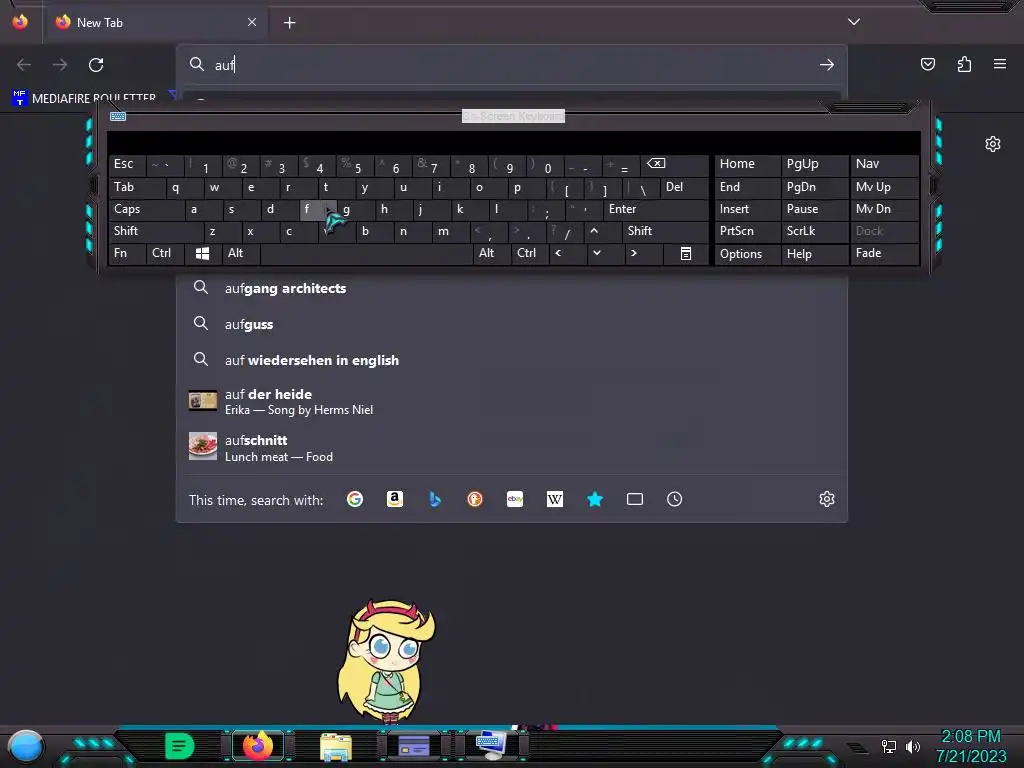
Task: Open green chat app on taskbar
Action: (x=180, y=746)
